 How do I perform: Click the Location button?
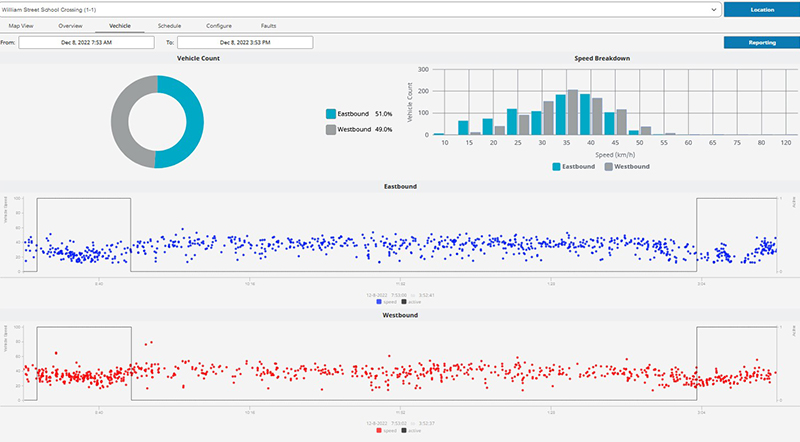(x=760, y=9)
